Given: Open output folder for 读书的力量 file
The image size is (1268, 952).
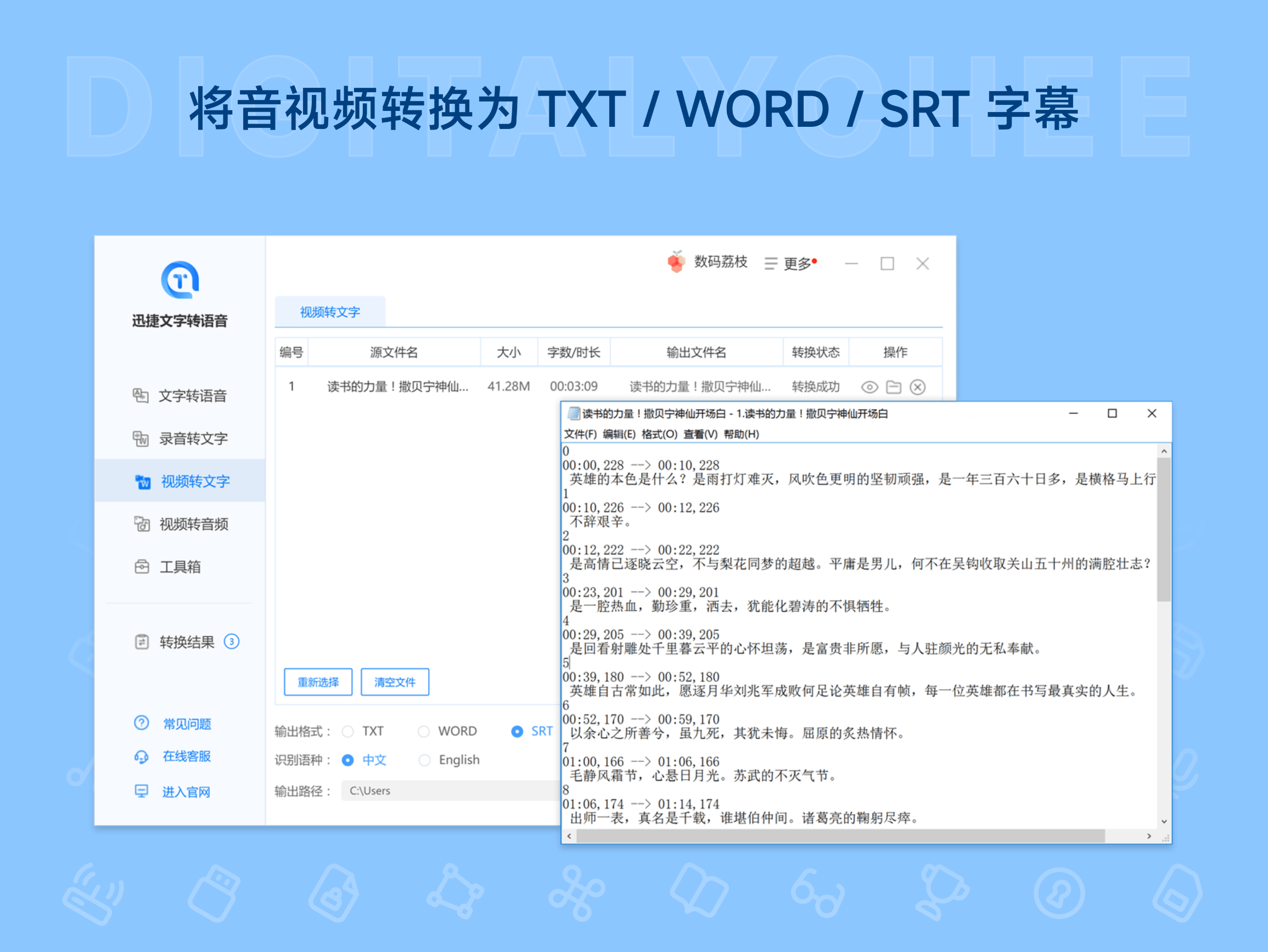Looking at the screenshot, I should tap(894, 387).
